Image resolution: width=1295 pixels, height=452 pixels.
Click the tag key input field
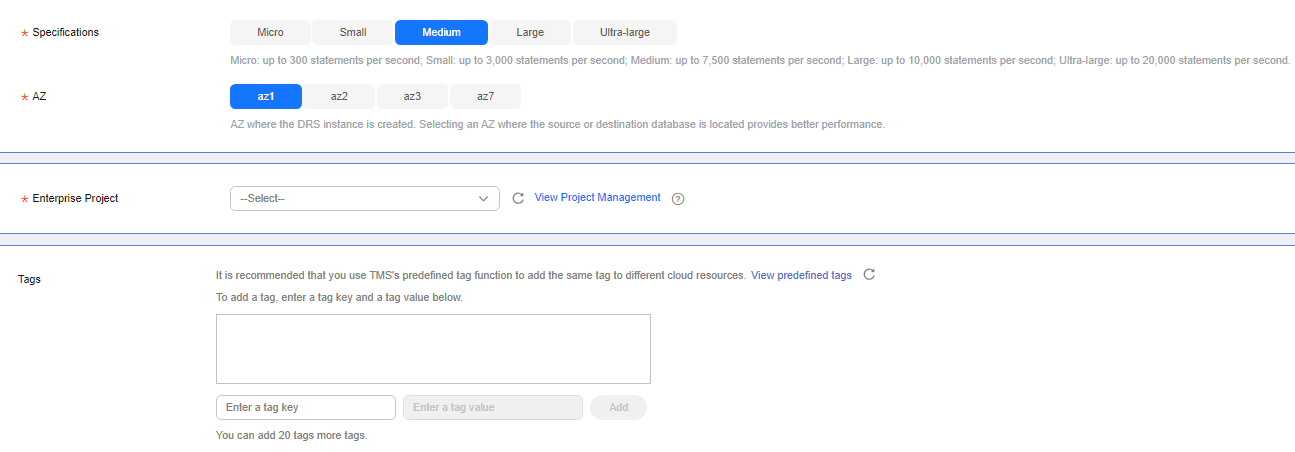tap(305, 407)
